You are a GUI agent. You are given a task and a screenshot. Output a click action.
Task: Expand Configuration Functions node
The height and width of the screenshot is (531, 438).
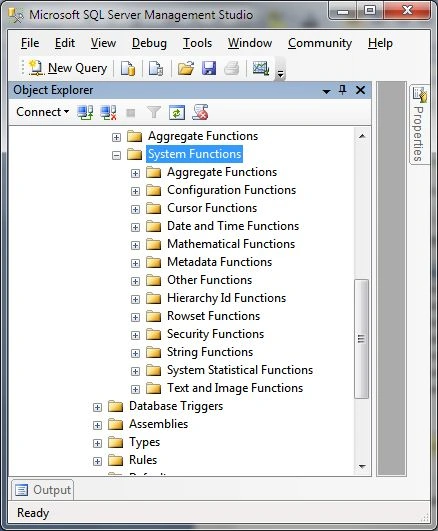coord(135,191)
